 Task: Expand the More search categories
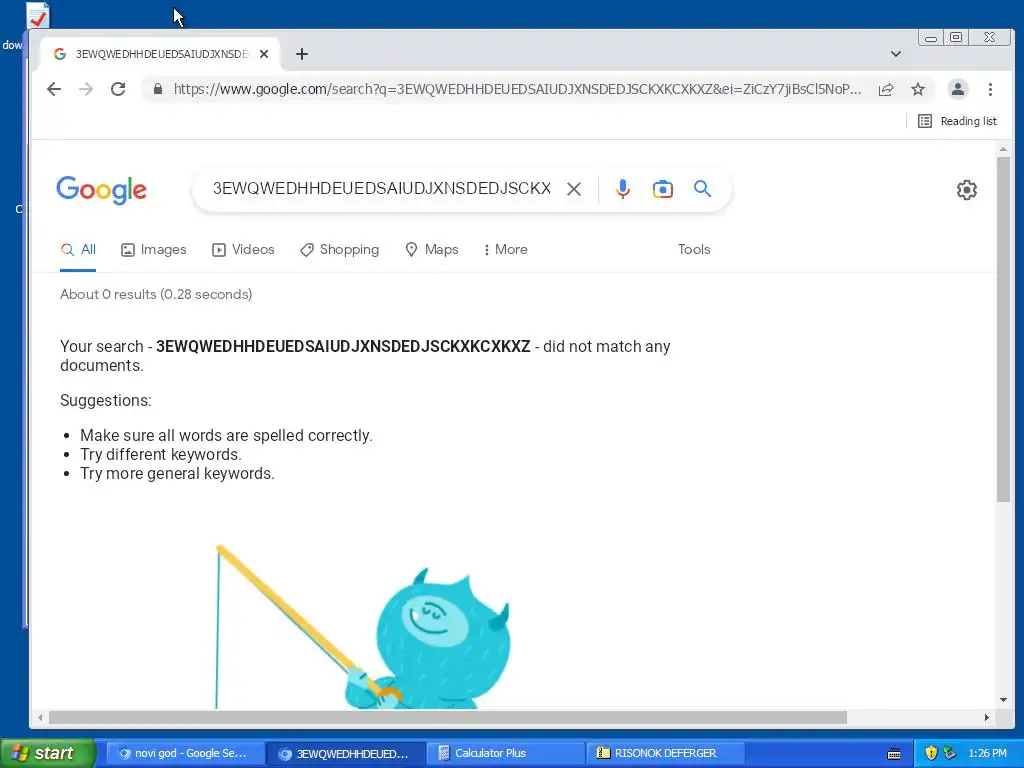click(505, 249)
